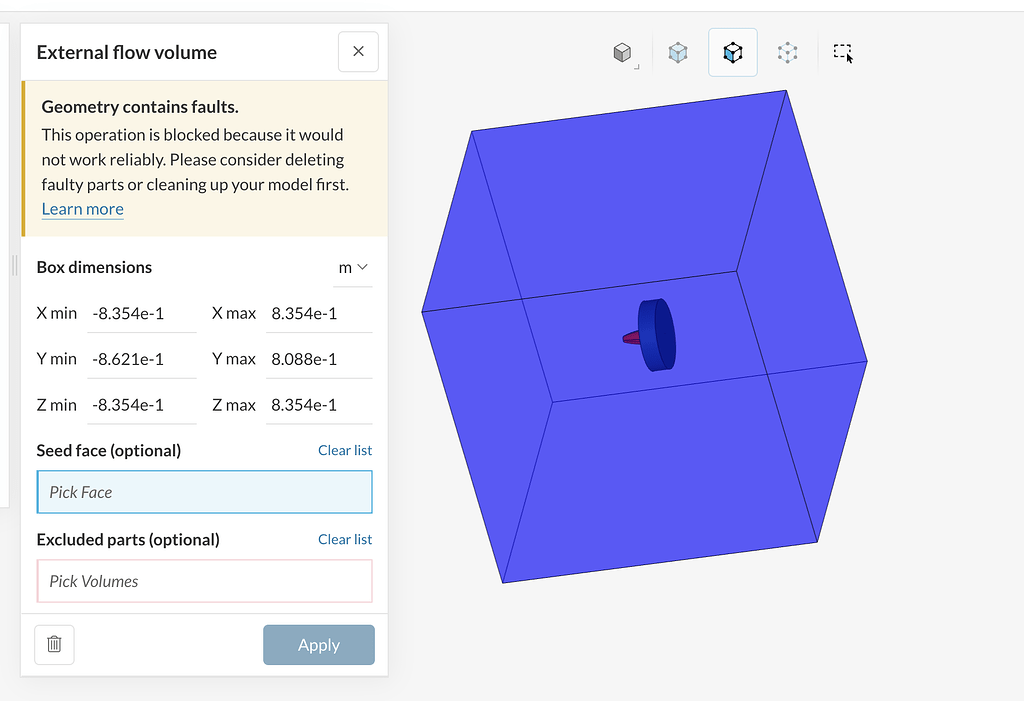Delete the operation using the trash icon
1024x701 pixels.
(x=54, y=644)
